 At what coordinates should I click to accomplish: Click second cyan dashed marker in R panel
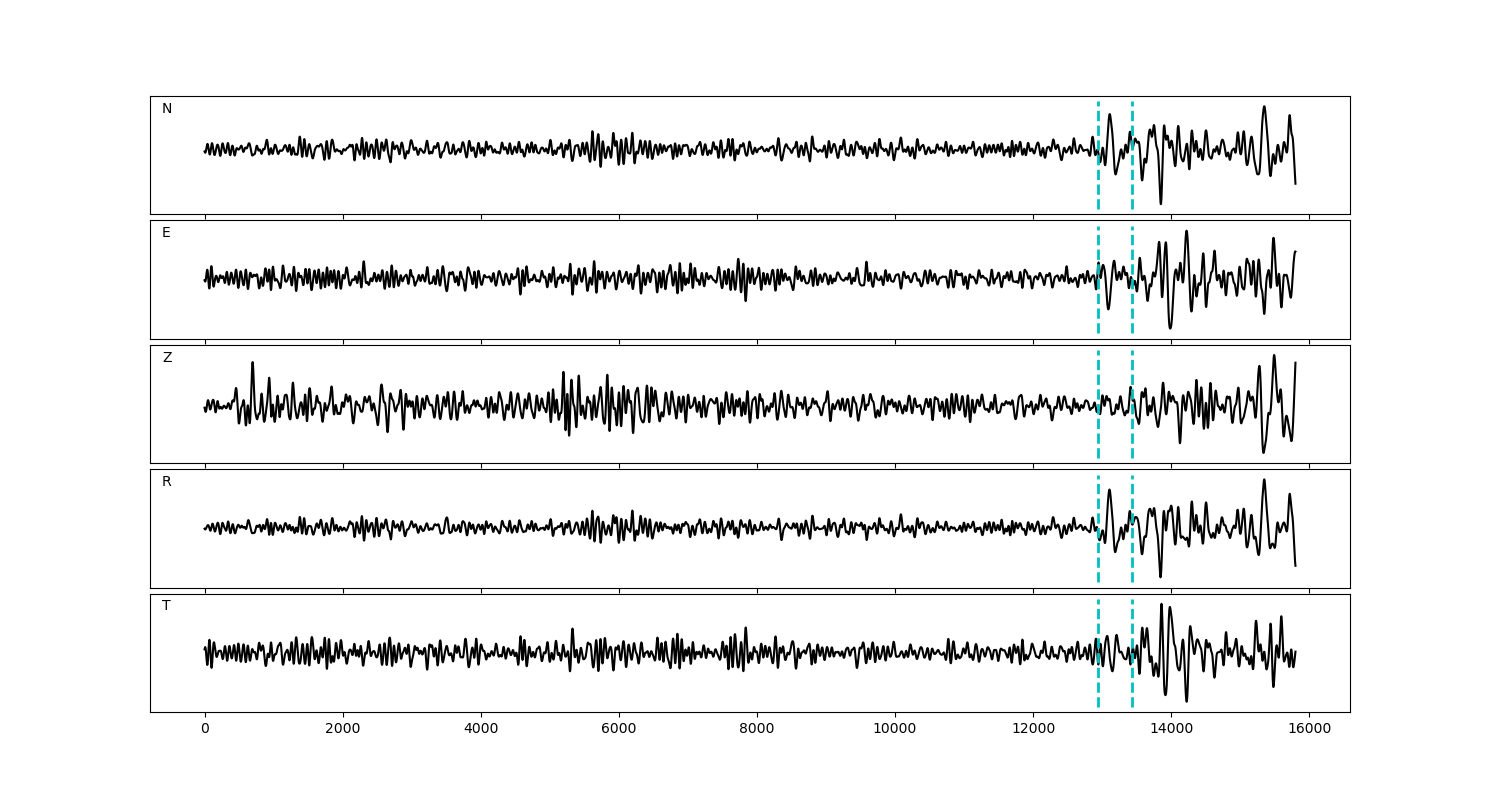coord(1132,555)
